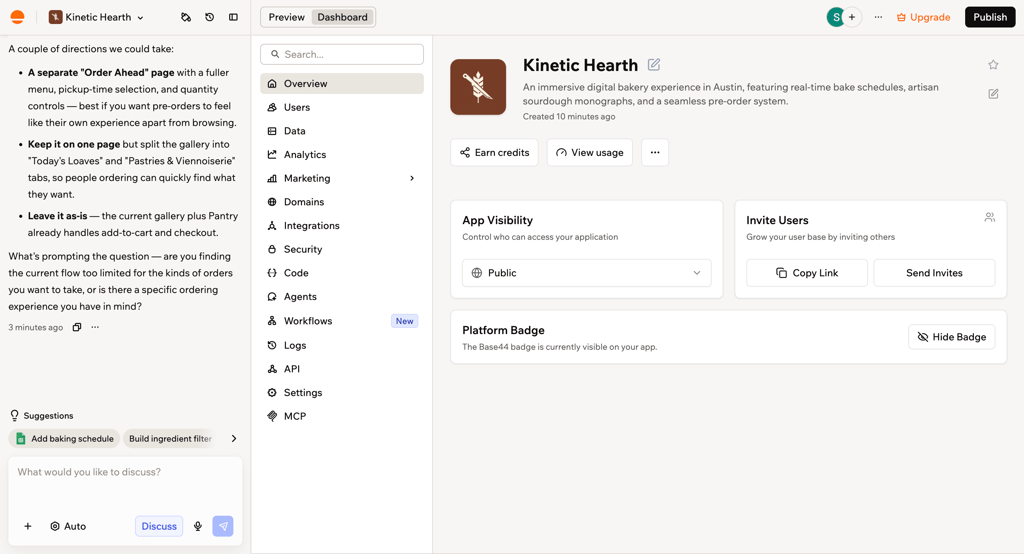1024x554 pixels.
Task: Open the Security section
Action: pyautogui.click(x=342, y=249)
